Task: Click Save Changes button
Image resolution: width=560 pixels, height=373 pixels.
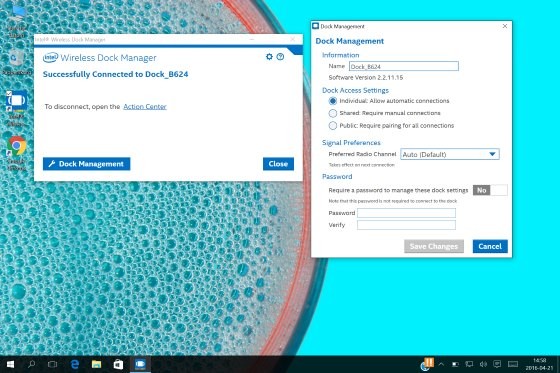Action: (x=434, y=247)
